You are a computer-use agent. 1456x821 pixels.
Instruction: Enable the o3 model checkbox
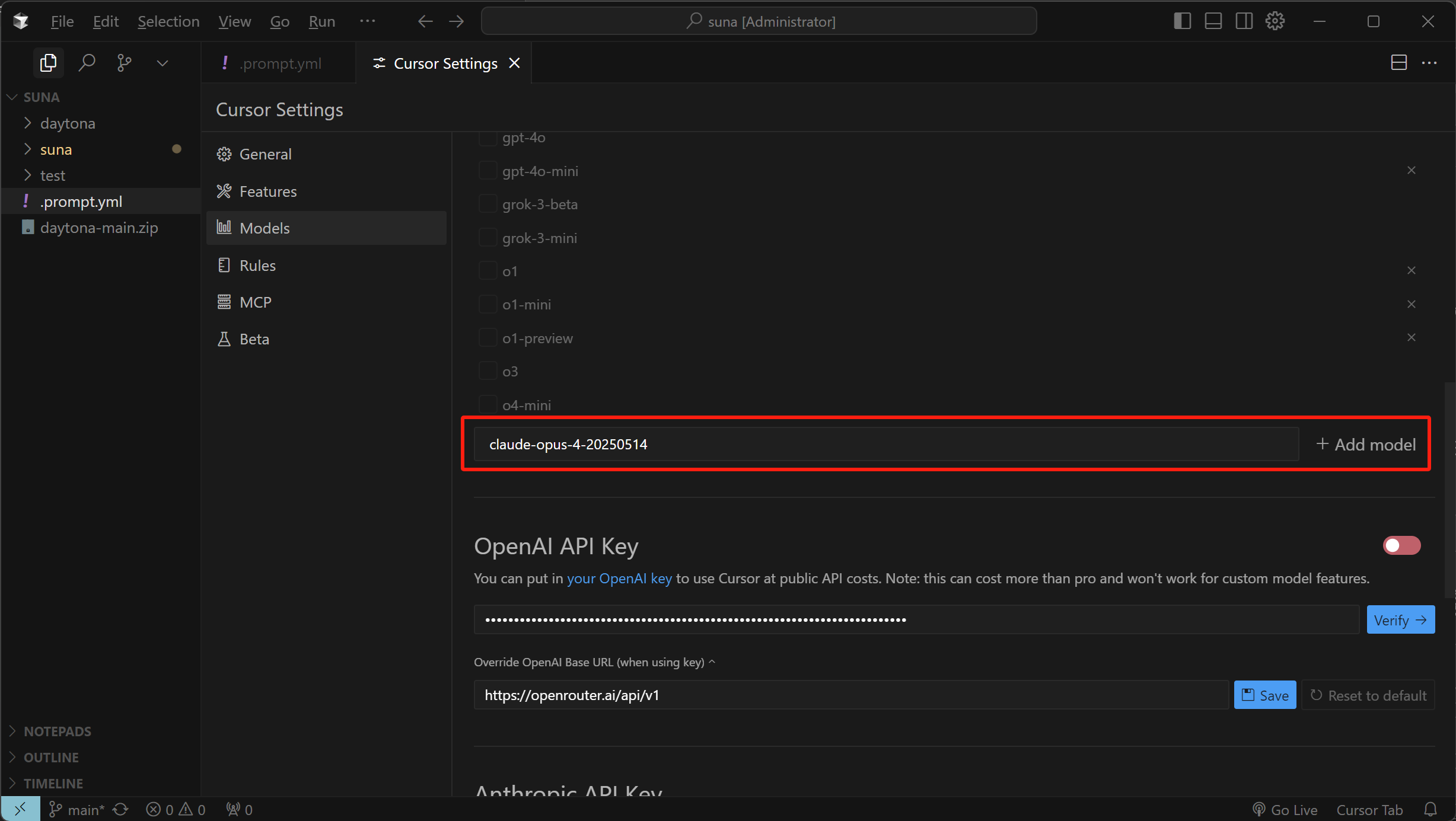pos(487,371)
